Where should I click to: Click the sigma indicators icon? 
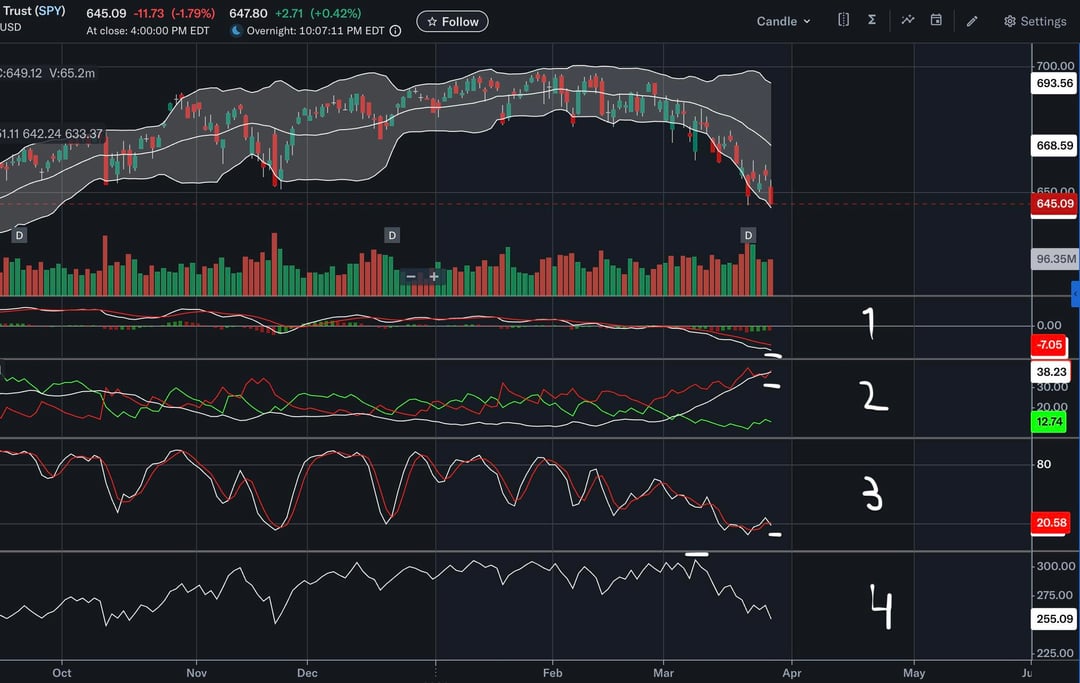tap(872, 20)
